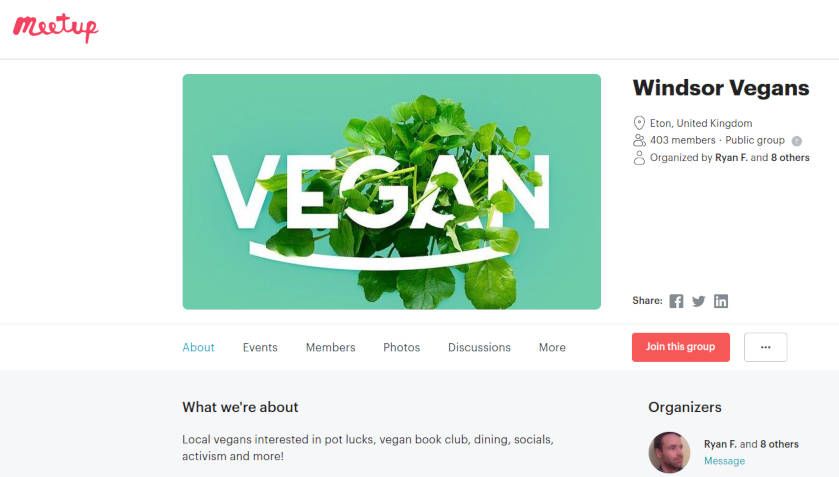Open the Events tab
Image resolution: width=839 pixels, height=477 pixels.
260,347
